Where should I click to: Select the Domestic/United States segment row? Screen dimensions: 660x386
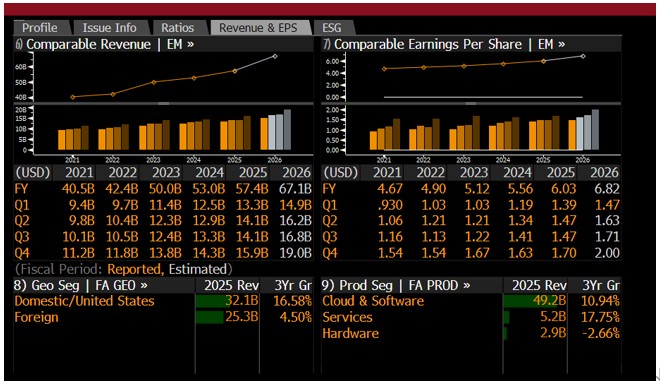(x=163, y=301)
